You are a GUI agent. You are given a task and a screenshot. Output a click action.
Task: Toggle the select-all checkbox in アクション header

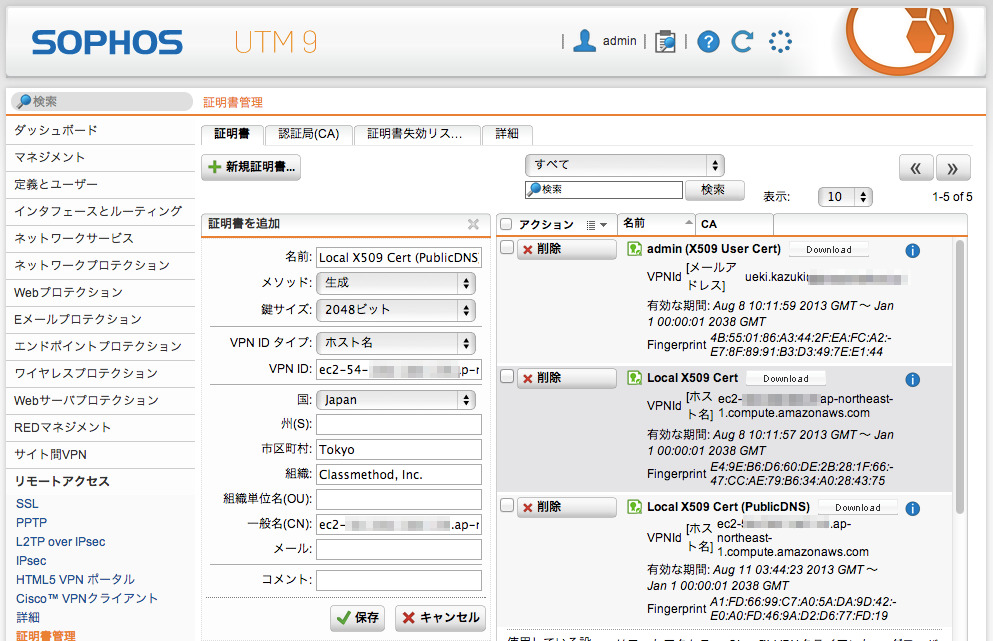coord(506,224)
